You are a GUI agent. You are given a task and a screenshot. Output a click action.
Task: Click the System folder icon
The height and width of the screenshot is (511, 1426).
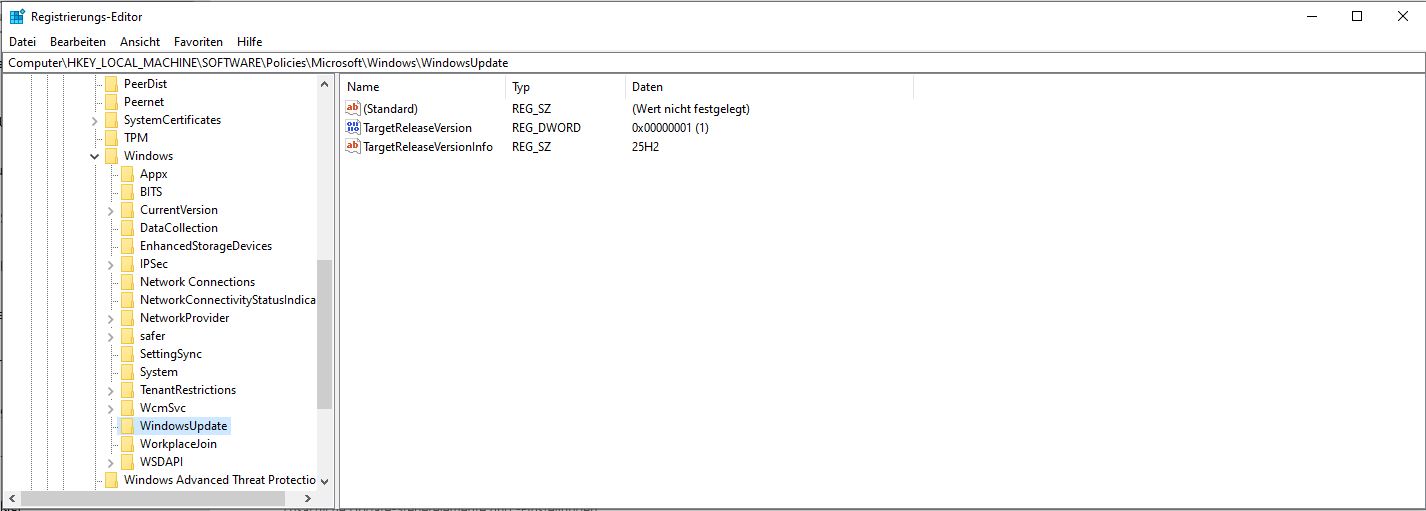click(127, 372)
